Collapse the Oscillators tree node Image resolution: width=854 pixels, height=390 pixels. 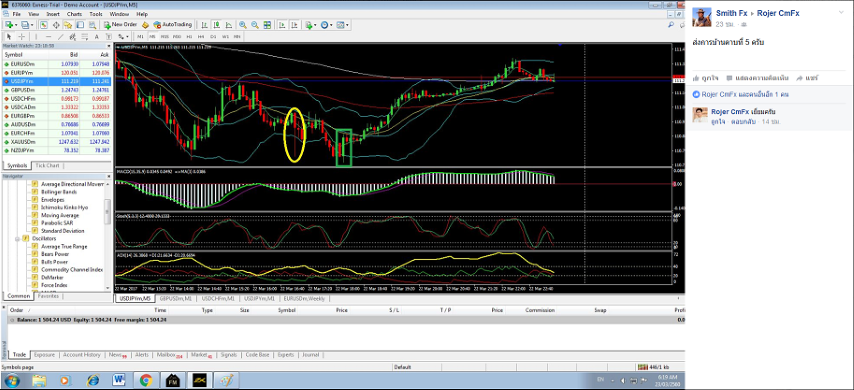point(18,239)
